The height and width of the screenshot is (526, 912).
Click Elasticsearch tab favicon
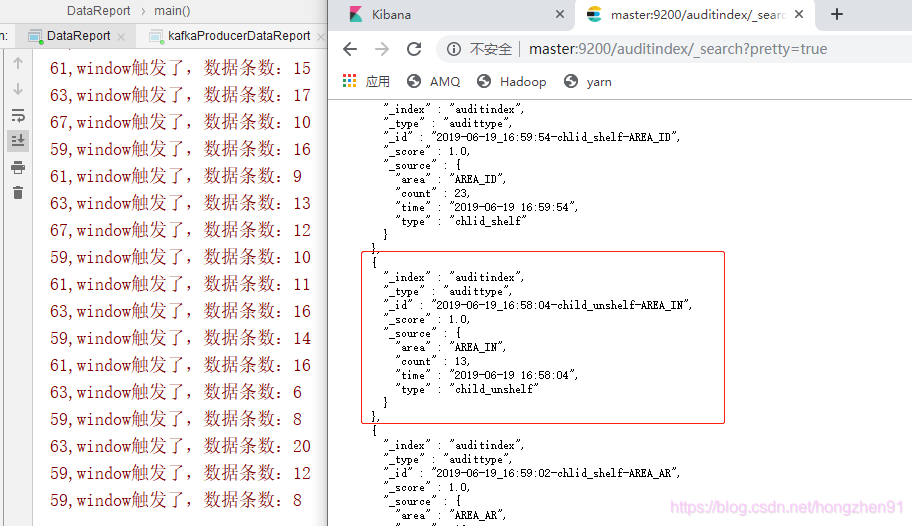click(x=594, y=15)
